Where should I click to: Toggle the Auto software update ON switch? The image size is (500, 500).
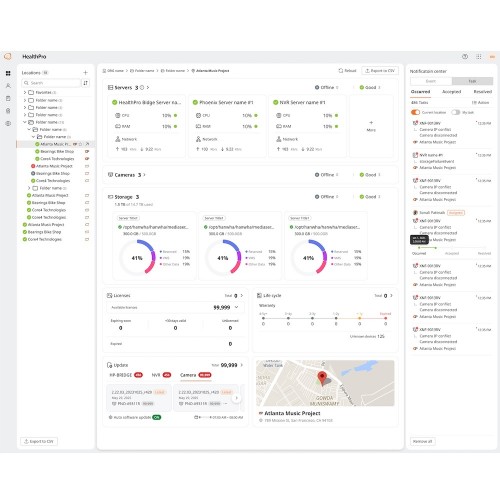point(156,417)
